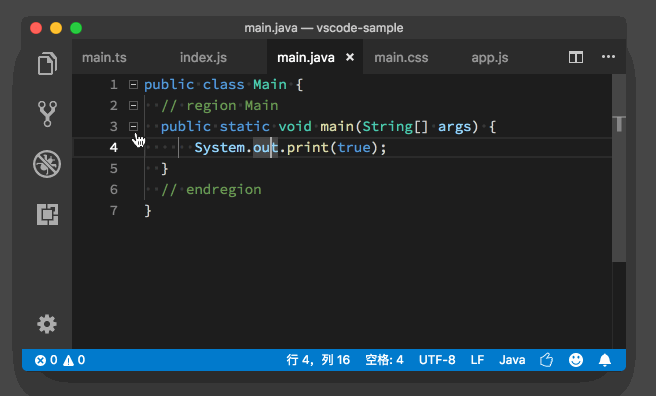Open the editor more actions ellipsis
The width and height of the screenshot is (656, 396).
[x=608, y=57]
